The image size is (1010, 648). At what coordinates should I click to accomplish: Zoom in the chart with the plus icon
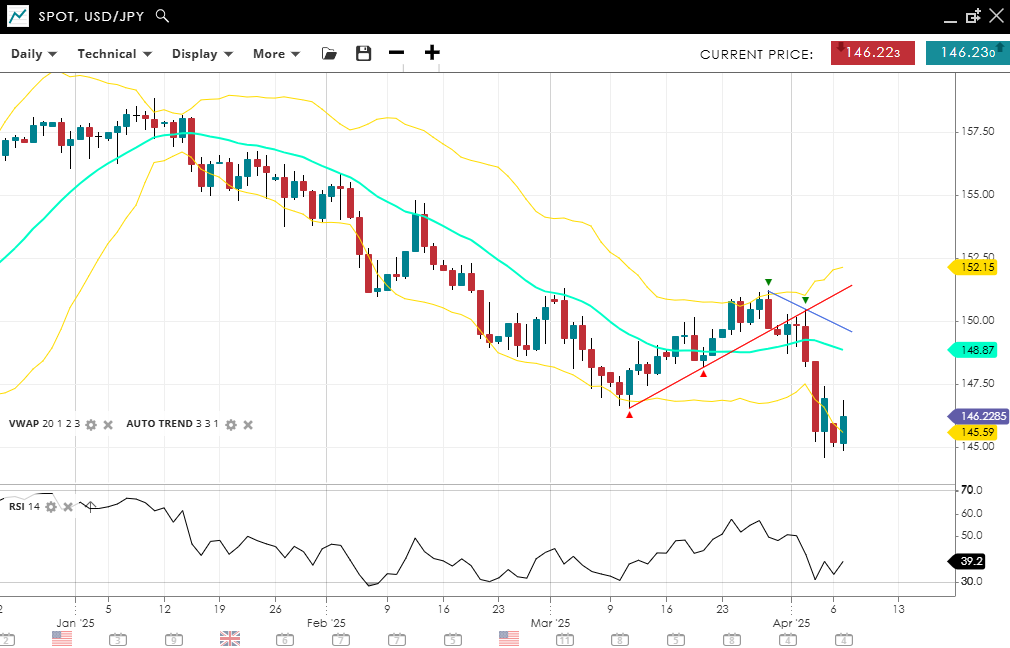pos(432,53)
